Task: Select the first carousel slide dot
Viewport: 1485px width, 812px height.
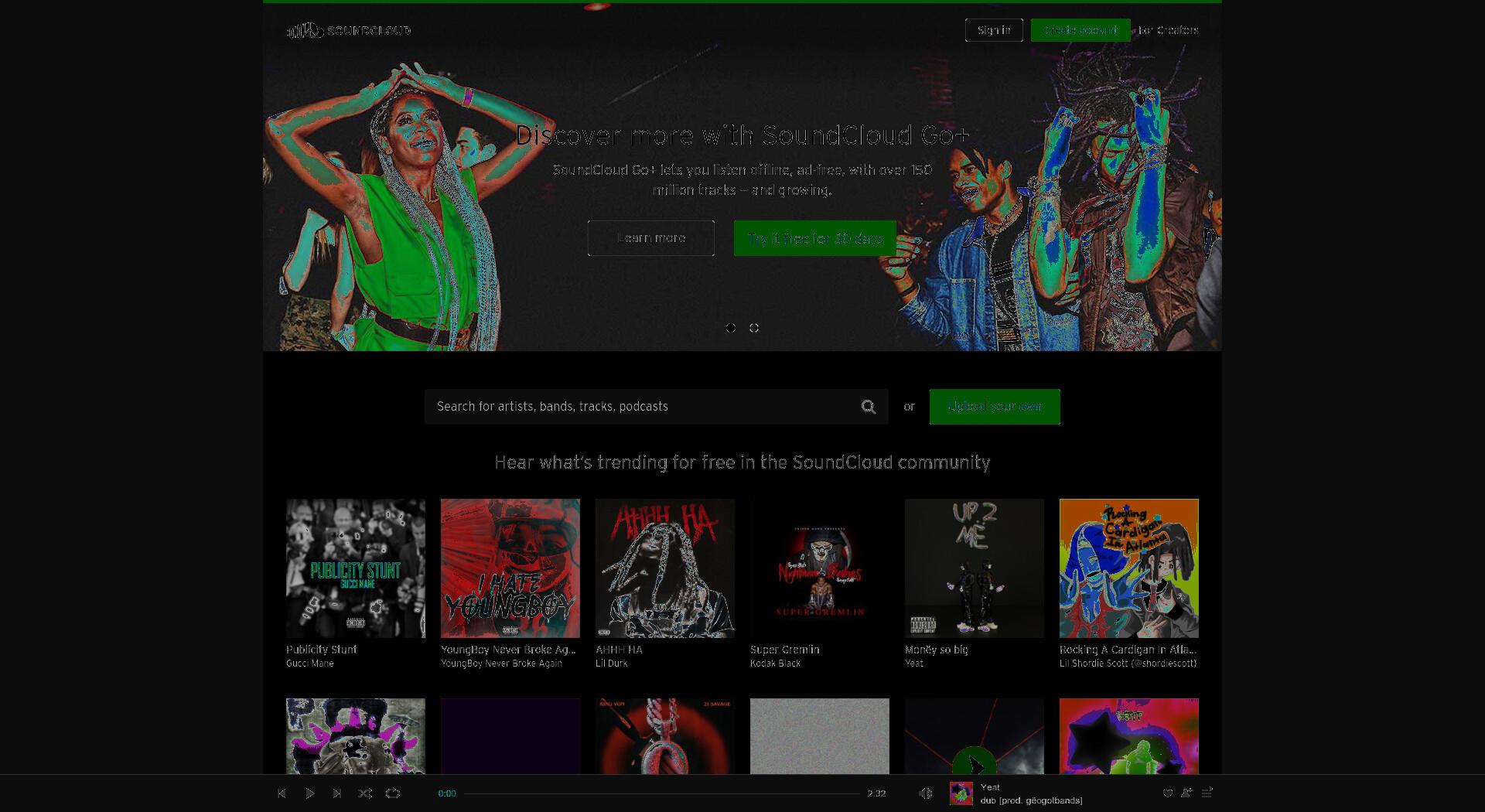Action: 731,328
